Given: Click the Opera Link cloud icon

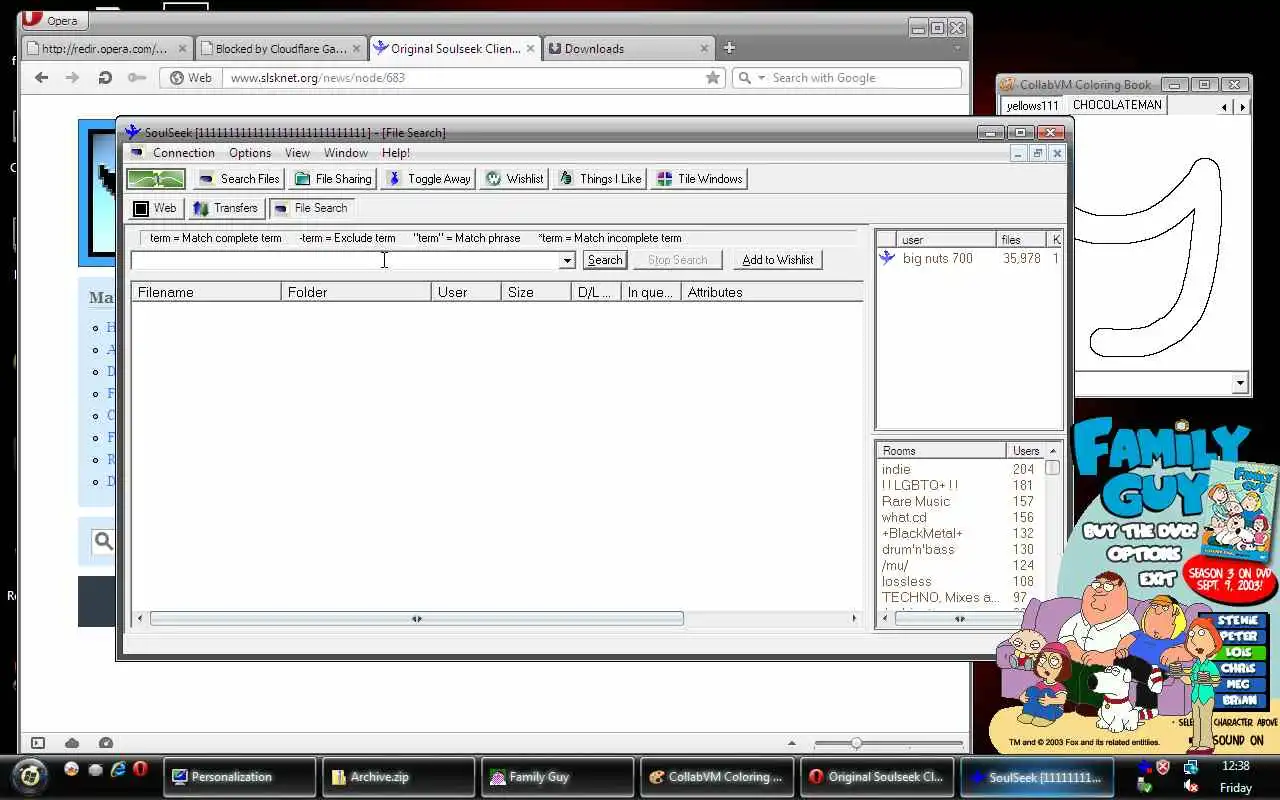Looking at the screenshot, I should pyautogui.click(x=72, y=743).
